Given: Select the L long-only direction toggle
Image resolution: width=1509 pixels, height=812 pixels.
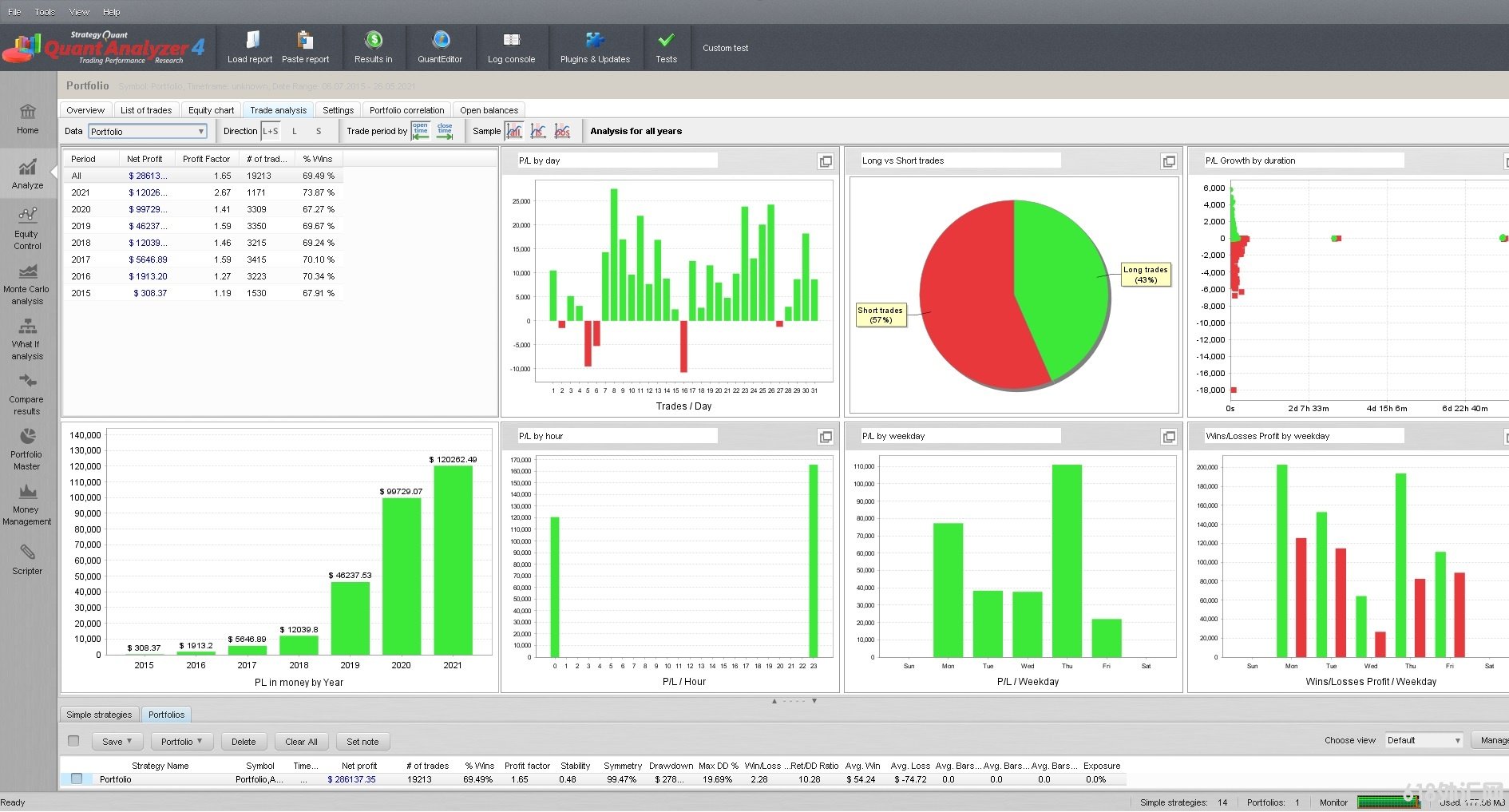Looking at the screenshot, I should coord(295,131).
